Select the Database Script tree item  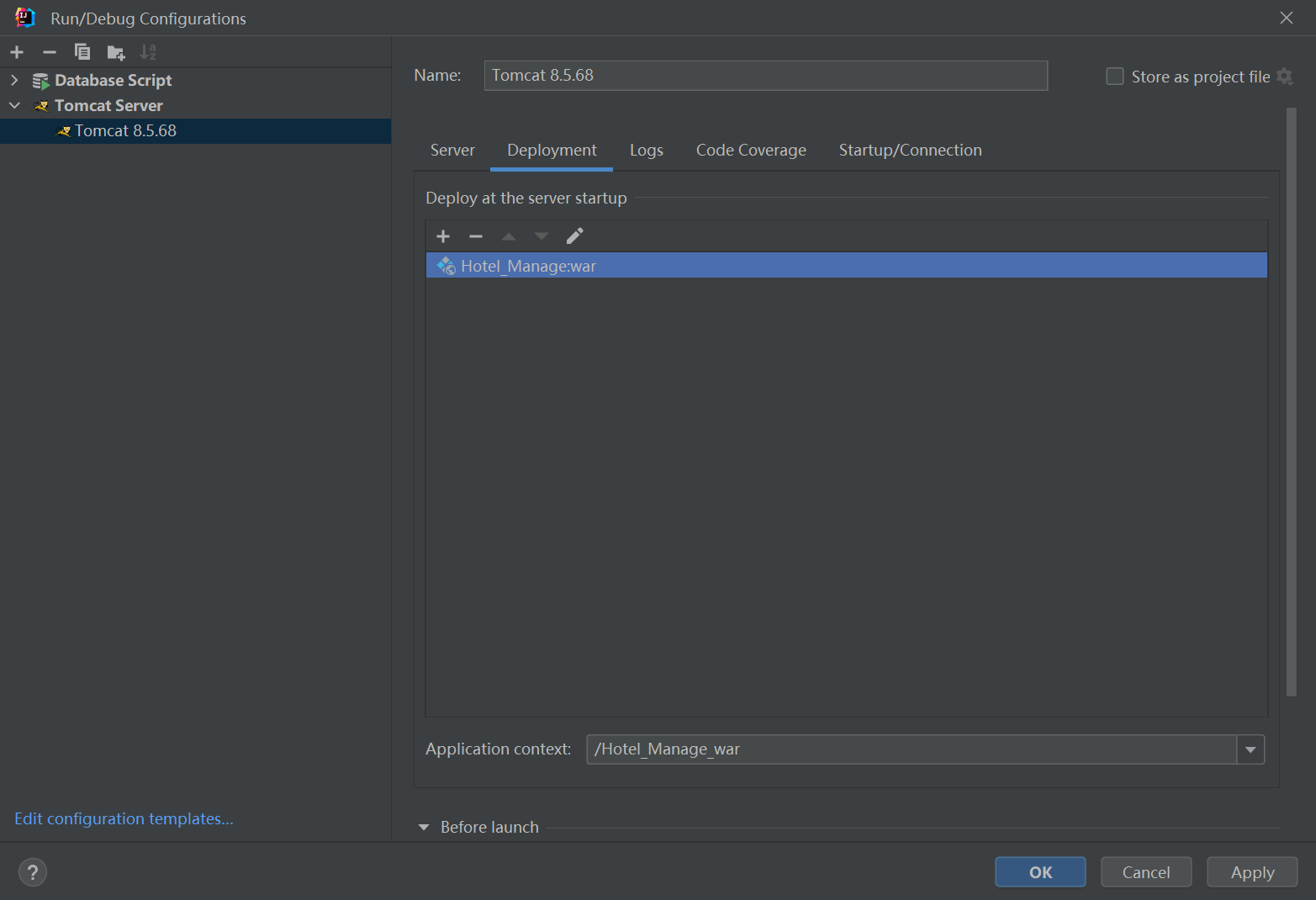click(195, 81)
